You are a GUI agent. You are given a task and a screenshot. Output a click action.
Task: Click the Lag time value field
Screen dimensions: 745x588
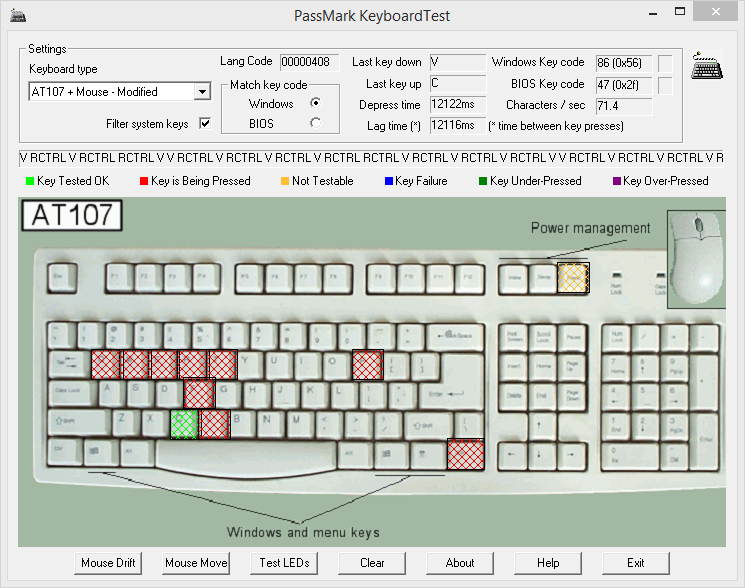point(458,125)
